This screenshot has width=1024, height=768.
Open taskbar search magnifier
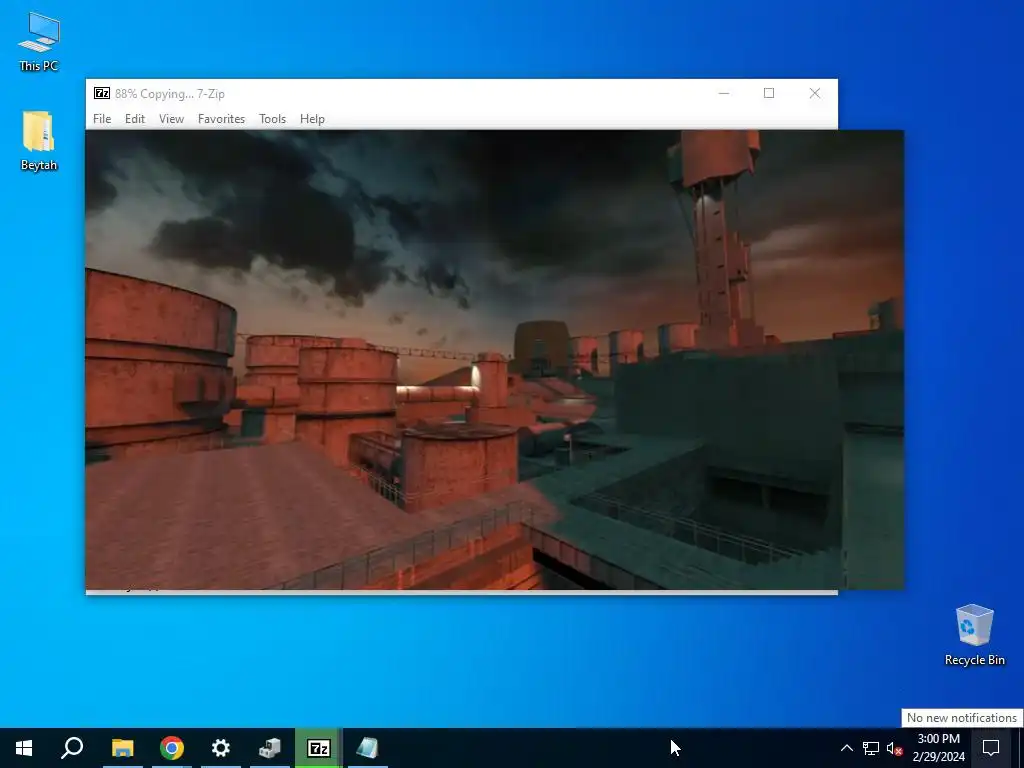72,748
